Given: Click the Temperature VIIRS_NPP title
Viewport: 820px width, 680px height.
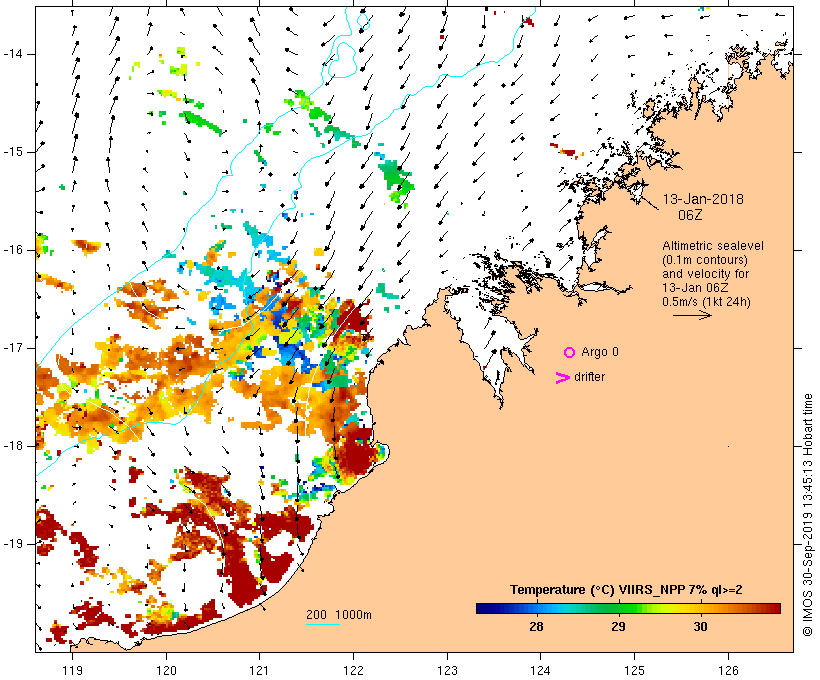Looking at the screenshot, I should pyautogui.click(x=626, y=590).
